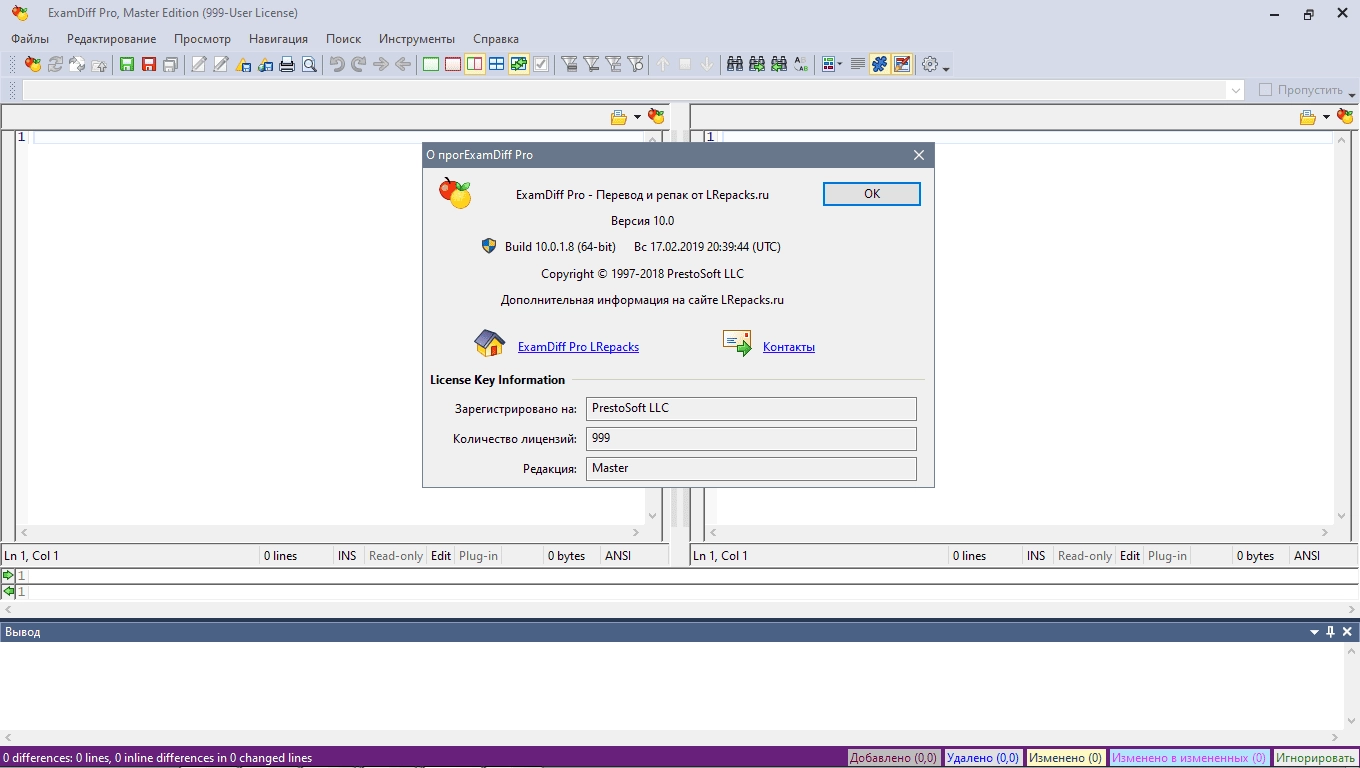Image resolution: width=1360 pixels, height=768 pixels.
Task: Click the gear Options icon
Action: click(930, 64)
